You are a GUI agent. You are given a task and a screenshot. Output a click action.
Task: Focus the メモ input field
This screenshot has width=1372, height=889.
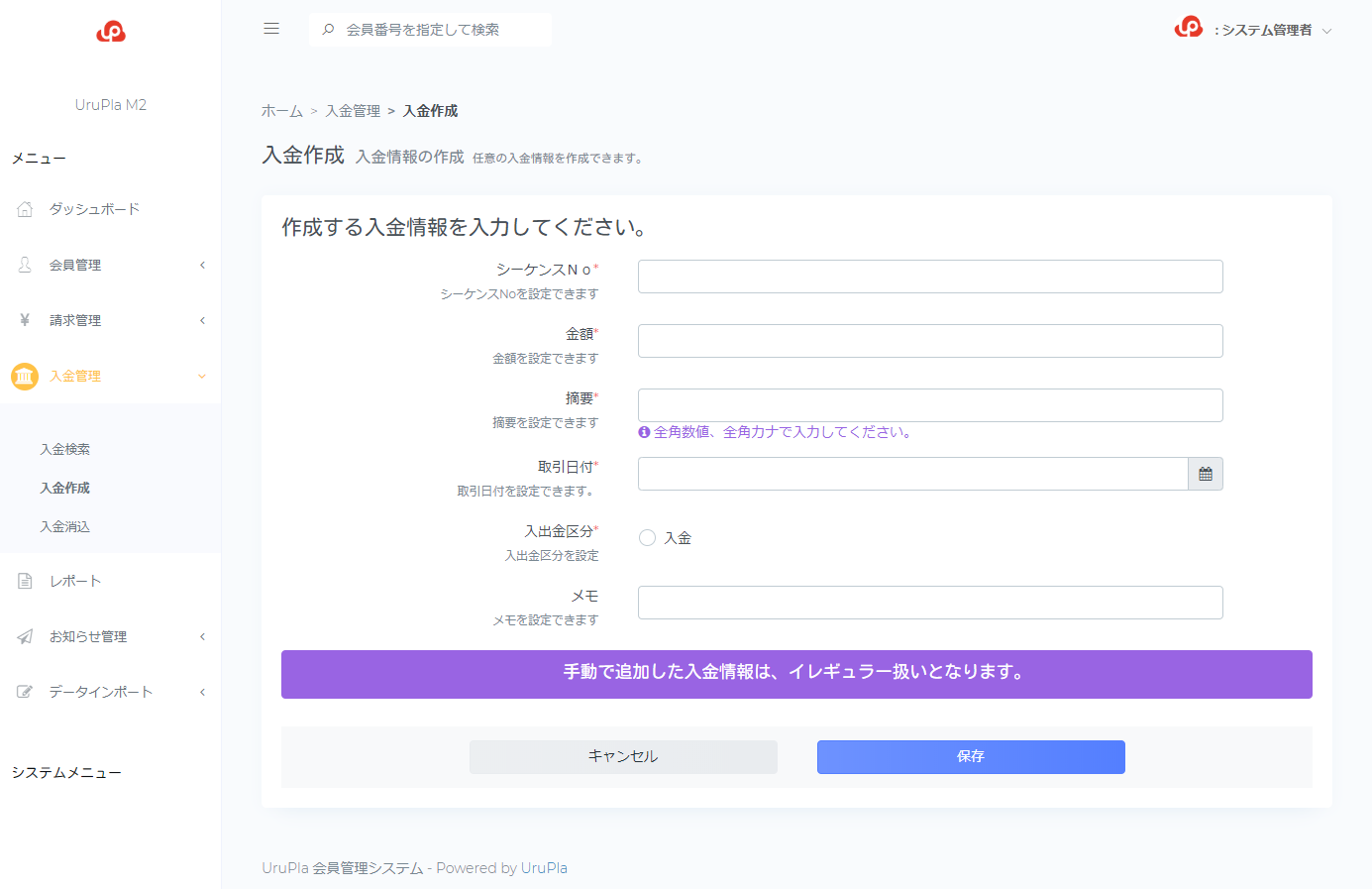coord(930,603)
